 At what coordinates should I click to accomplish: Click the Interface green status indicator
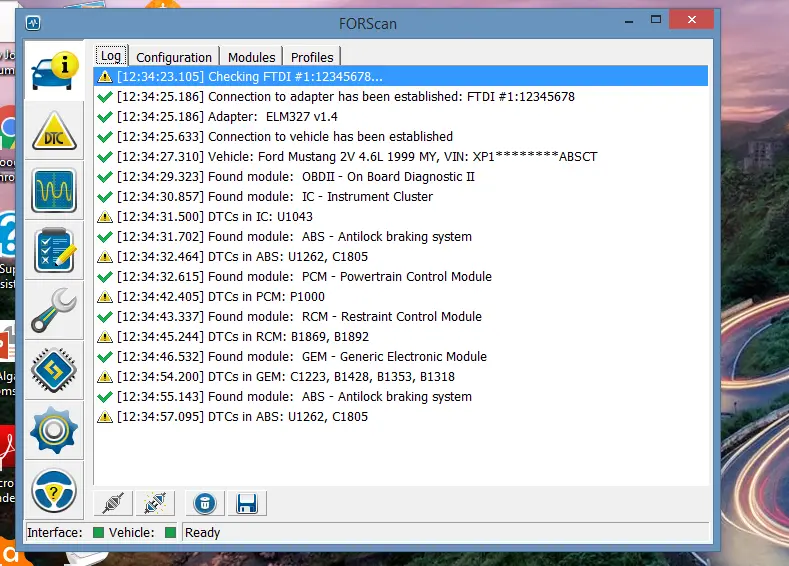99,532
